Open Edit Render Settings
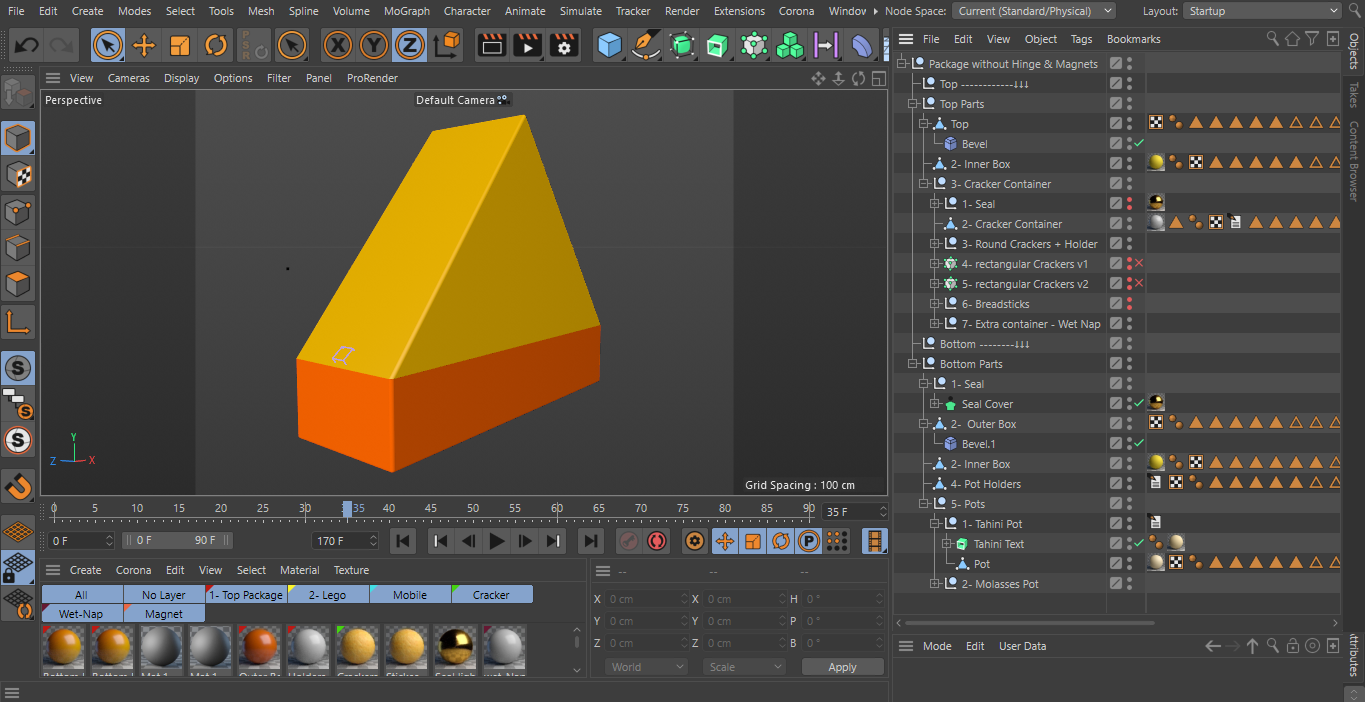1365x702 pixels. (564, 45)
